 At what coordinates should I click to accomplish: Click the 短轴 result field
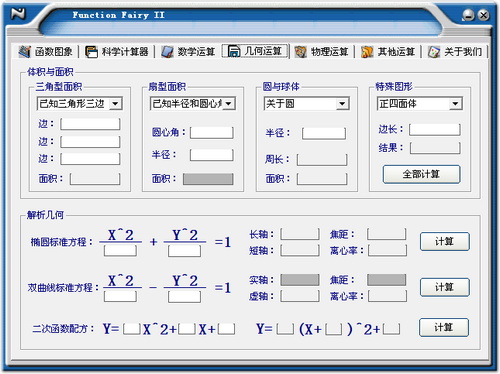tap(300, 250)
